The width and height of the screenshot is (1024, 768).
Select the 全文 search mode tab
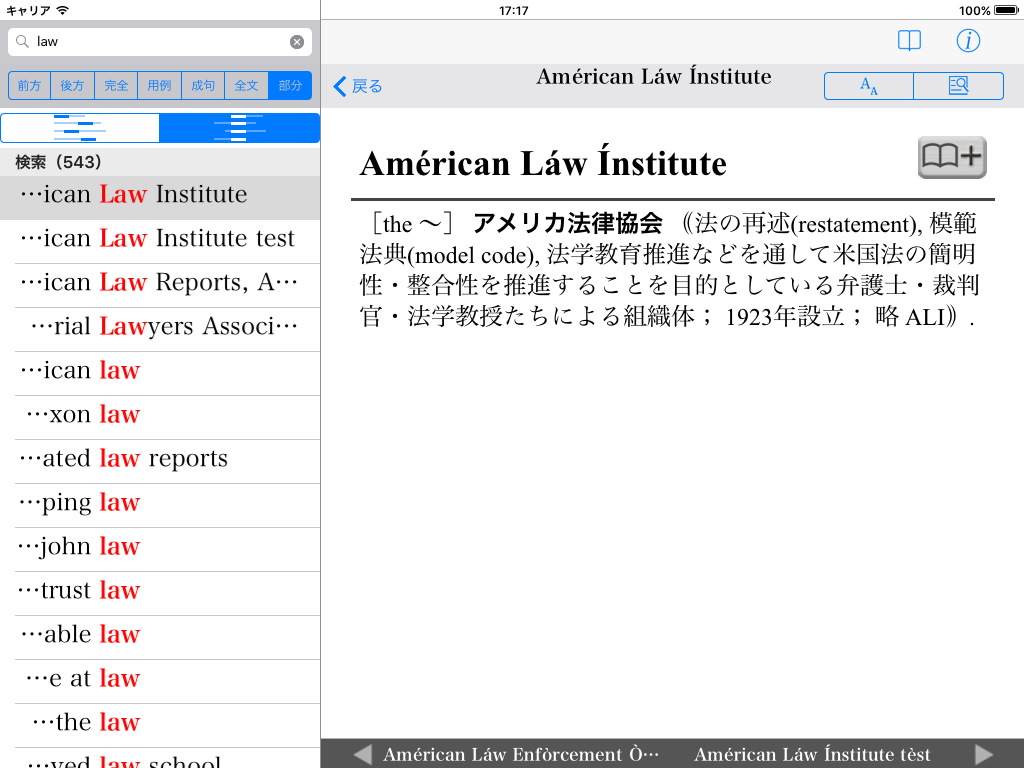tap(246, 86)
